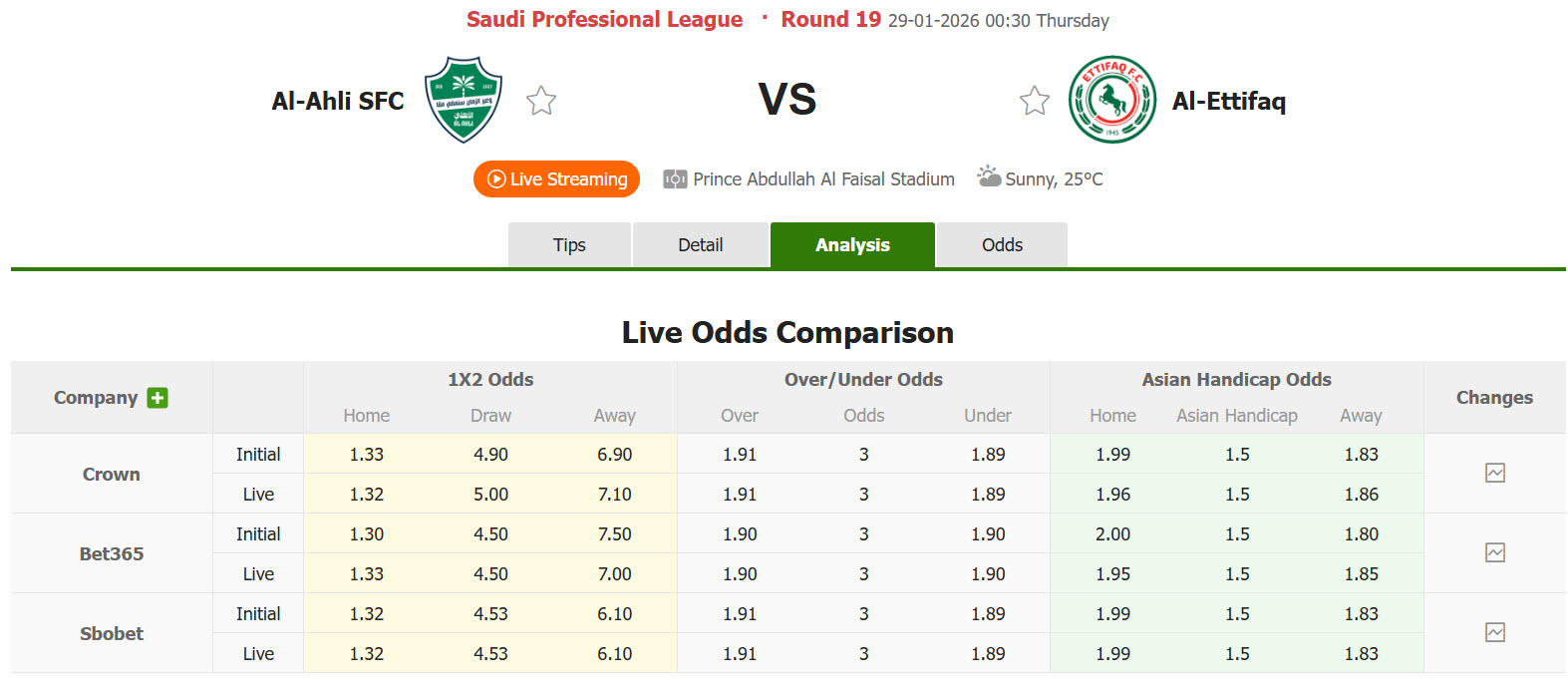
Task: Switch to the Detail tab
Action: 701,244
